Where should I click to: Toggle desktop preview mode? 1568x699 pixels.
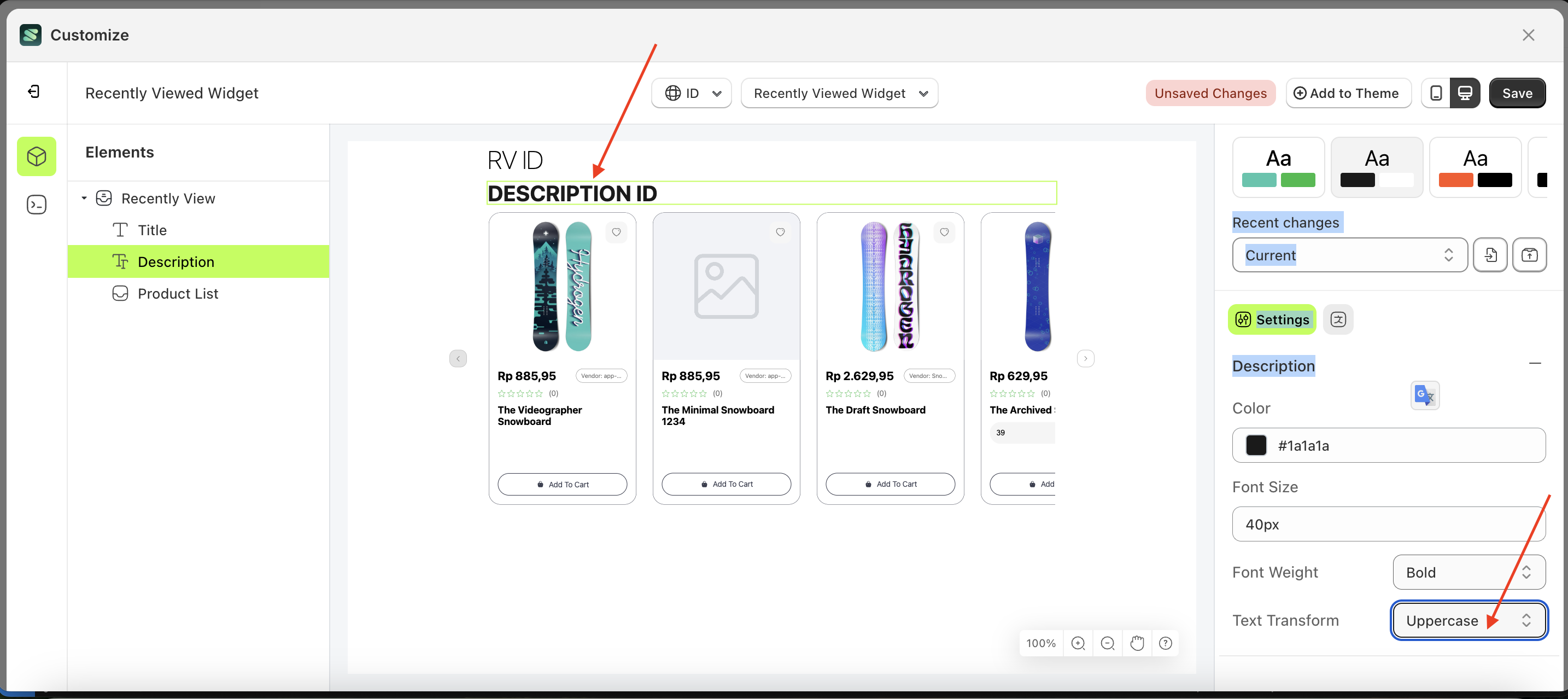1465,92
